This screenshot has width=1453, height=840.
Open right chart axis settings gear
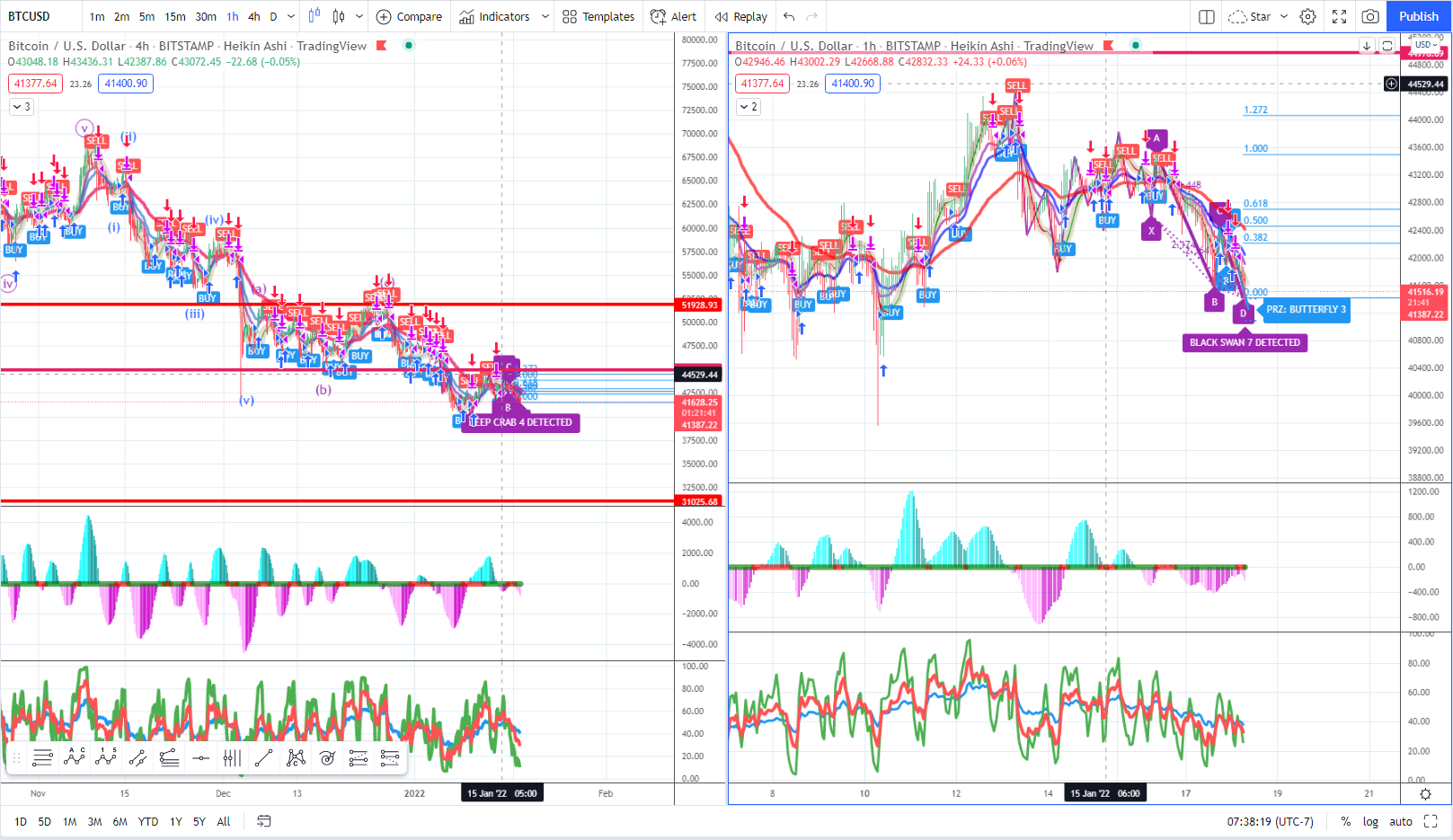tap(1425, 793)
